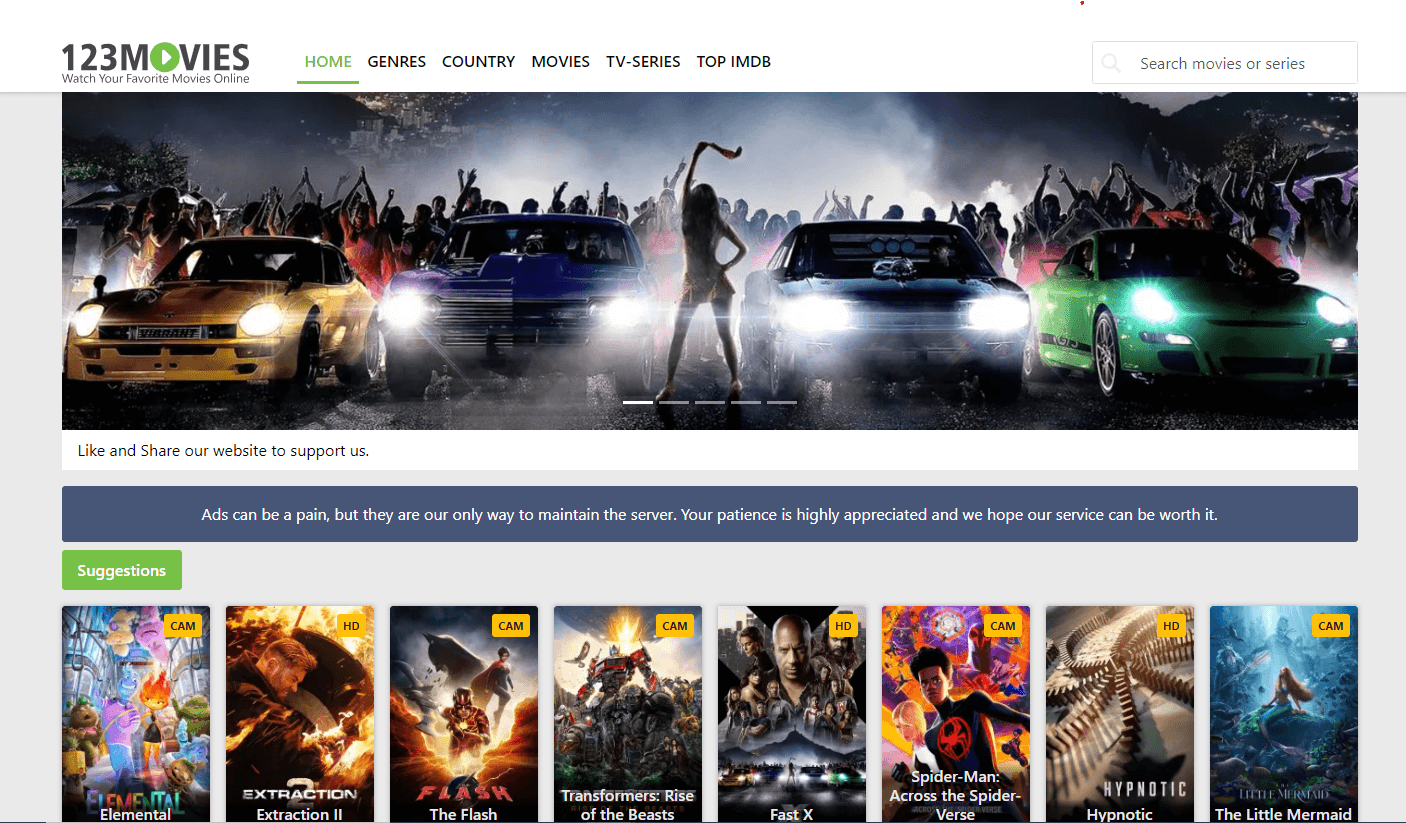The width and height of the screenshot is (1406, 823).
Task: Click the CAM badge on The Flash
Action: [511, 626]
